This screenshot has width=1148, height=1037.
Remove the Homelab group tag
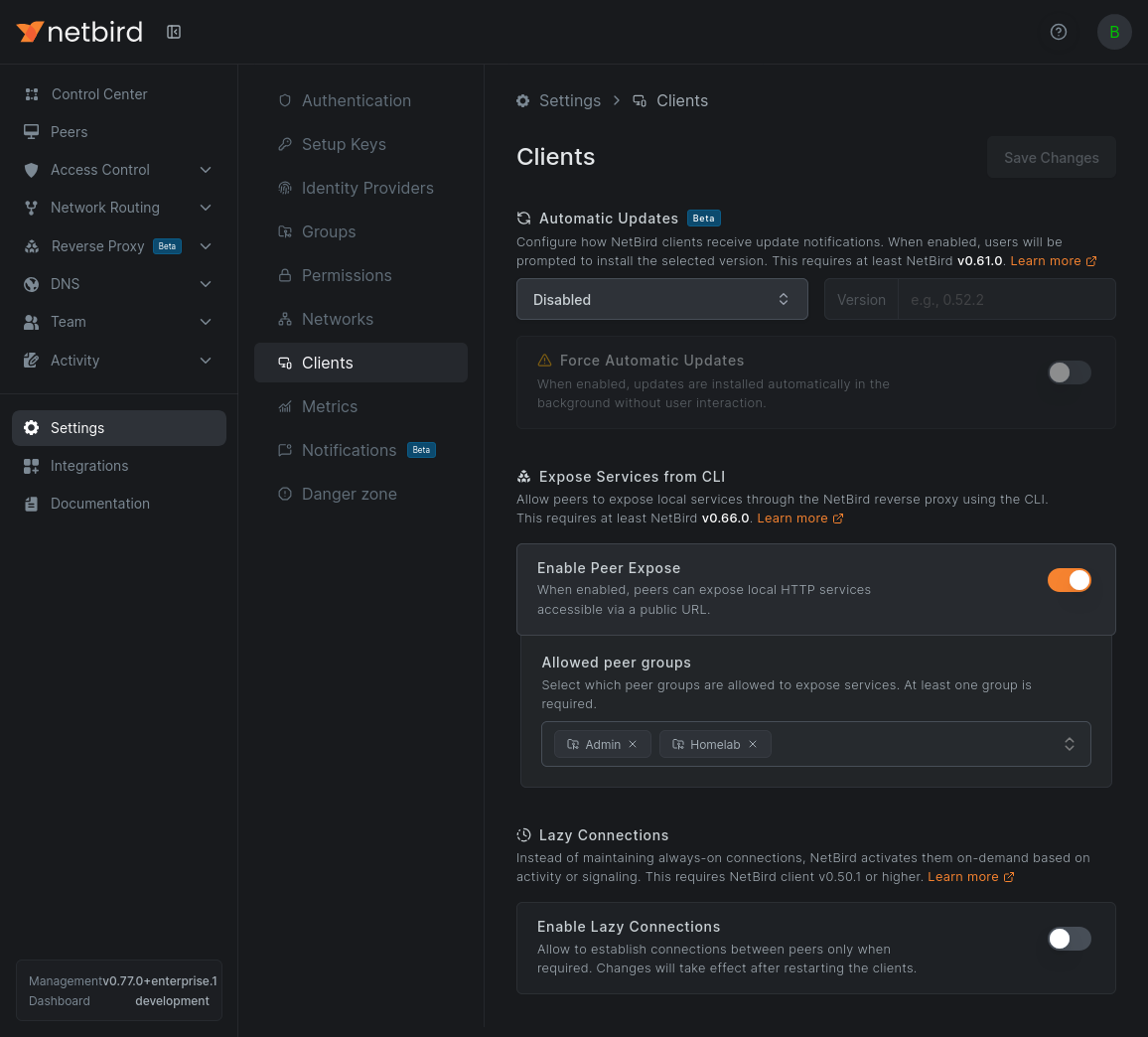752,744
